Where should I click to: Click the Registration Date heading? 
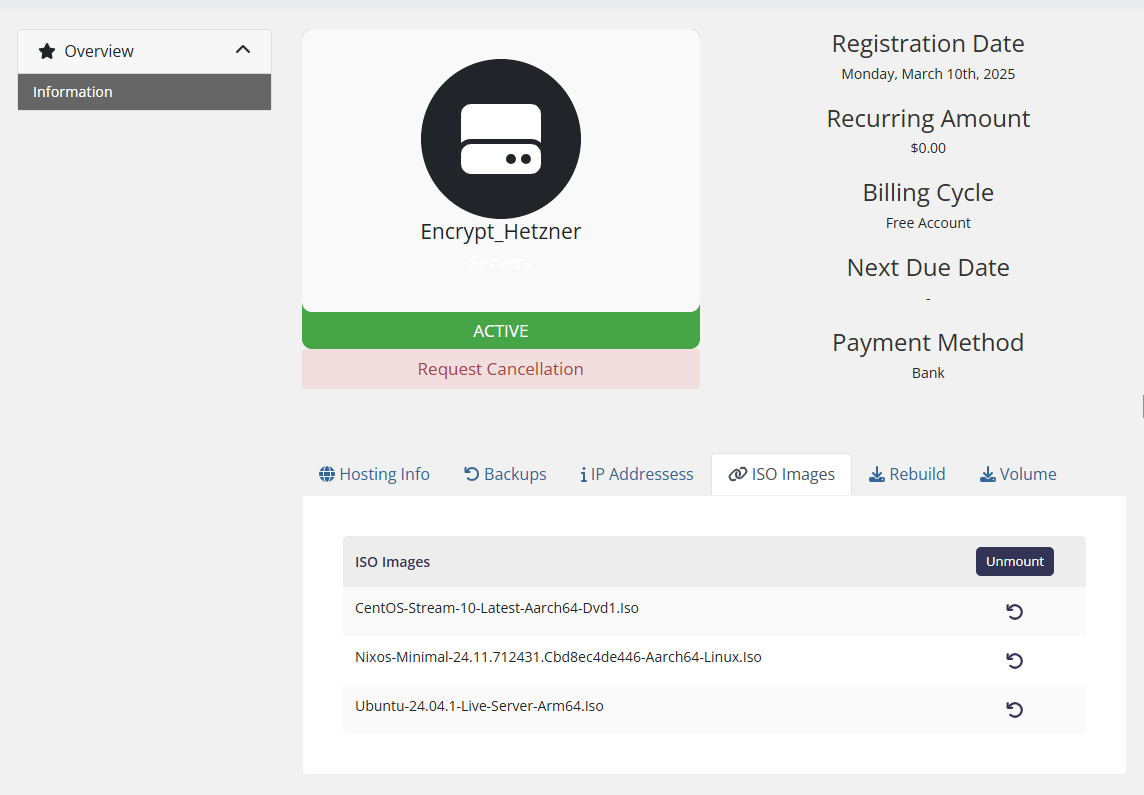[x=928, y=44]
